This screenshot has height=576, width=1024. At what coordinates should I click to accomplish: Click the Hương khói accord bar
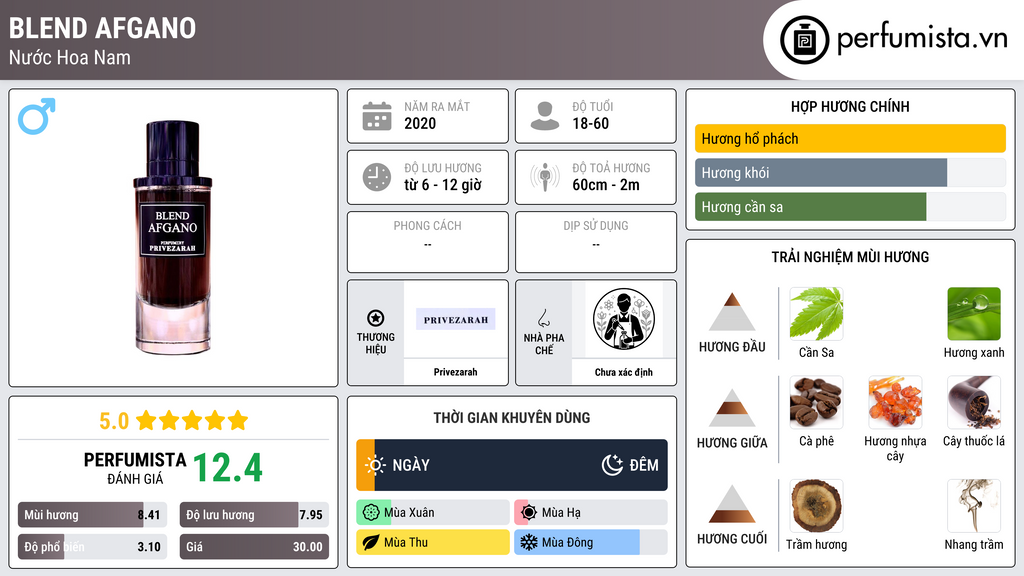(850, 172)
